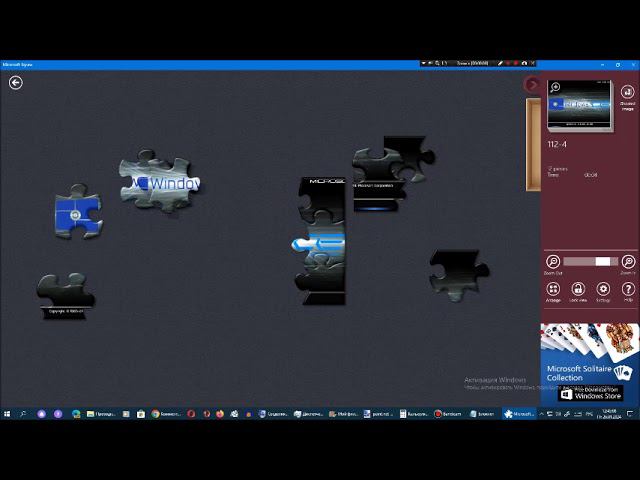Screen dimensions: 640x480
Task: Open the Microsoft Store taskbar icon
Action: pos(141,414)
